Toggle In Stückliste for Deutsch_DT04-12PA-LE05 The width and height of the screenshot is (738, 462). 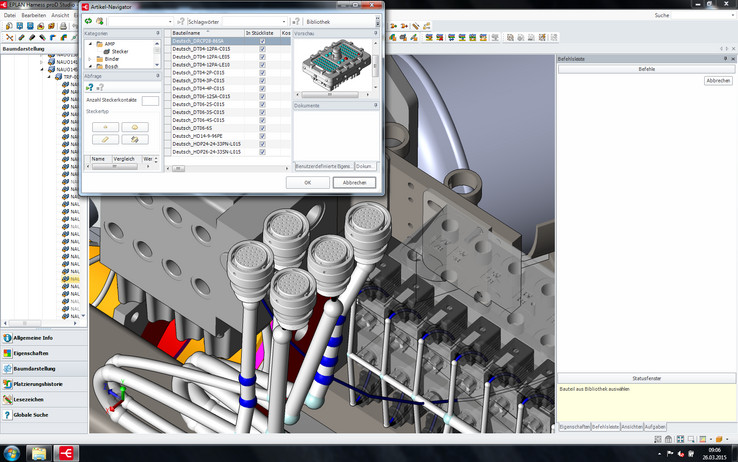pos(262,57)
